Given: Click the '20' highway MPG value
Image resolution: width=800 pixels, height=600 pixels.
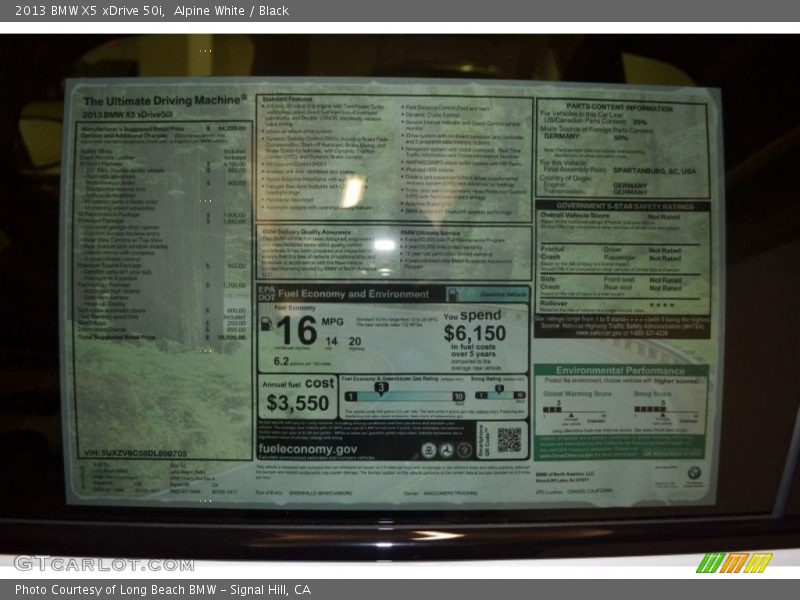Looking at the screenshot, I should (355, 341).
